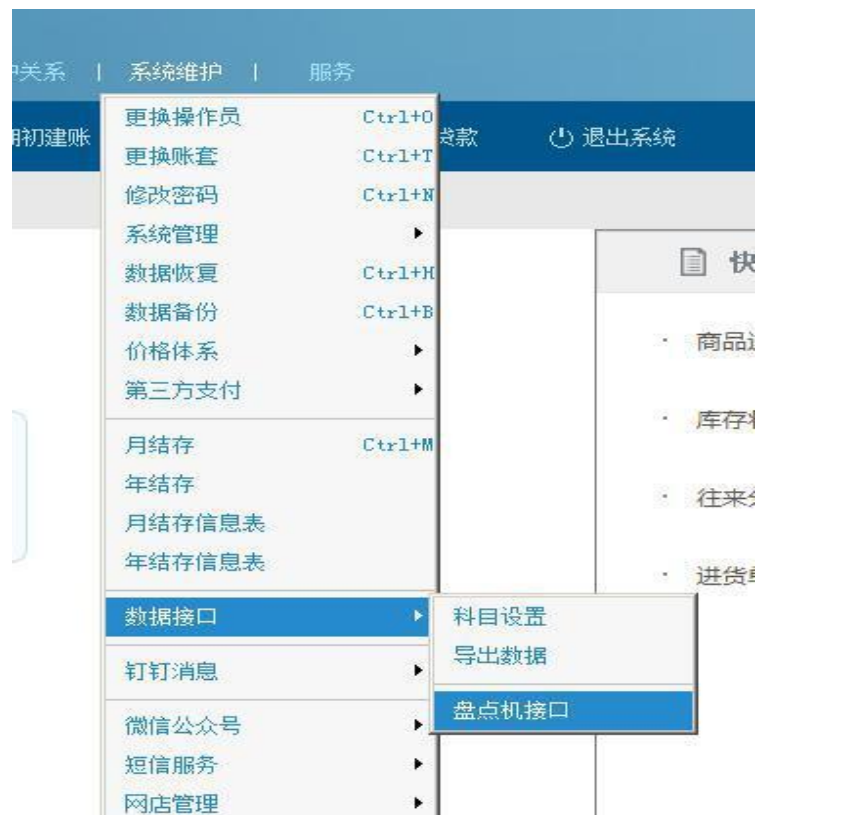Select 更换操作员 menu entry

pyautogui.click(x=183, y=117)
